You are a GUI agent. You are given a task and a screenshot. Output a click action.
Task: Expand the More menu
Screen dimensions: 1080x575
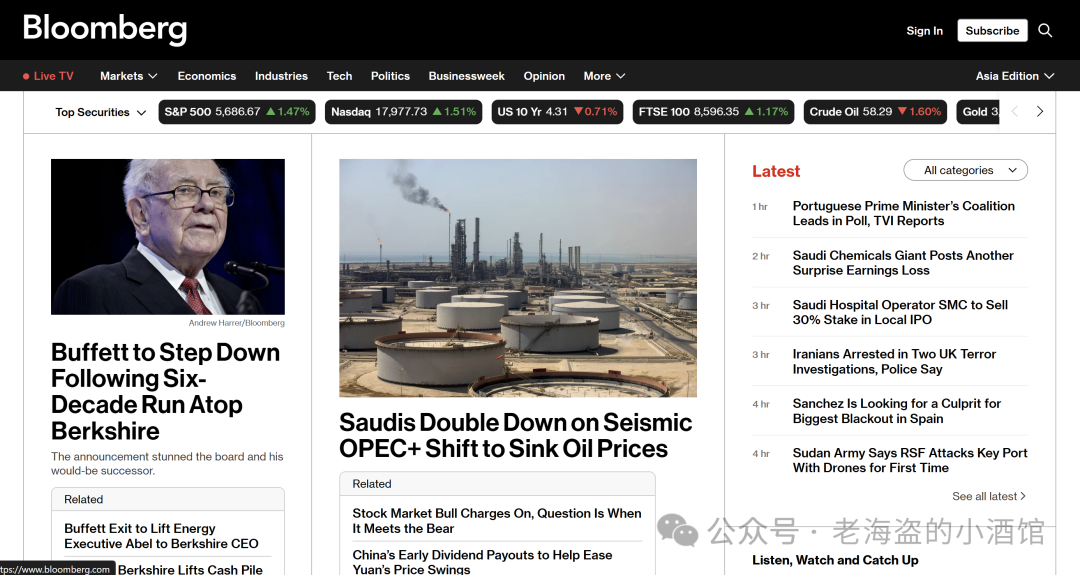click(x=604, y=76)
